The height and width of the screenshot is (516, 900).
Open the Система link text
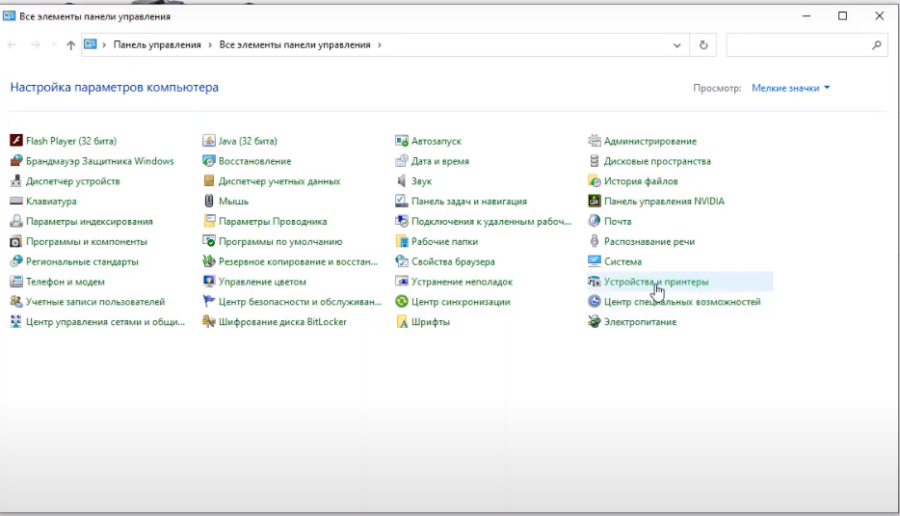click(623, 262)
